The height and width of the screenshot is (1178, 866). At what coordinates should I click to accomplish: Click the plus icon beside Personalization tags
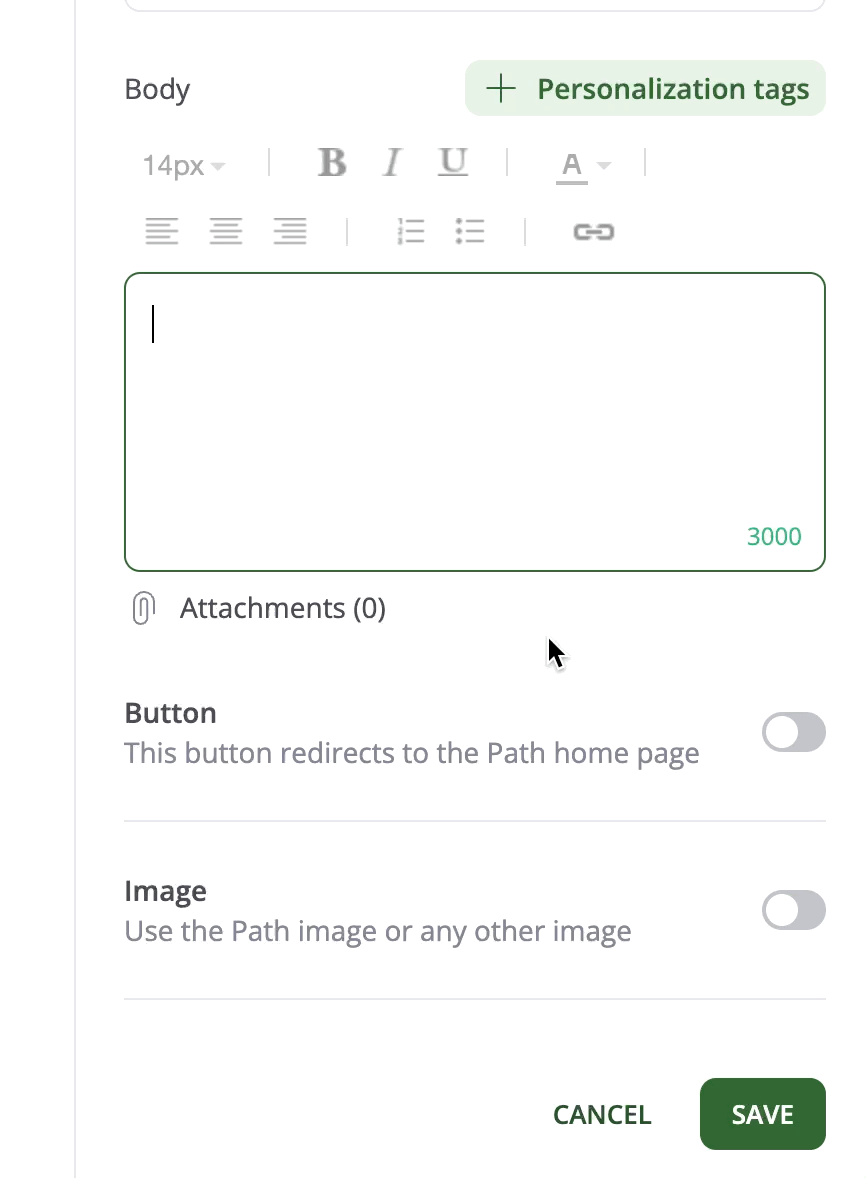point(500,89)
